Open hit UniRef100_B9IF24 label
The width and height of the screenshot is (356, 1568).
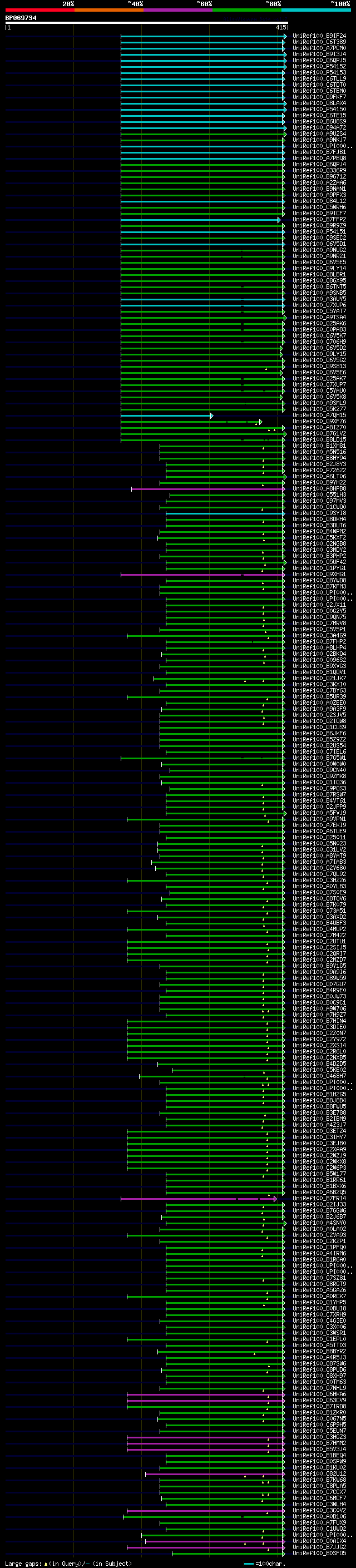319,36
